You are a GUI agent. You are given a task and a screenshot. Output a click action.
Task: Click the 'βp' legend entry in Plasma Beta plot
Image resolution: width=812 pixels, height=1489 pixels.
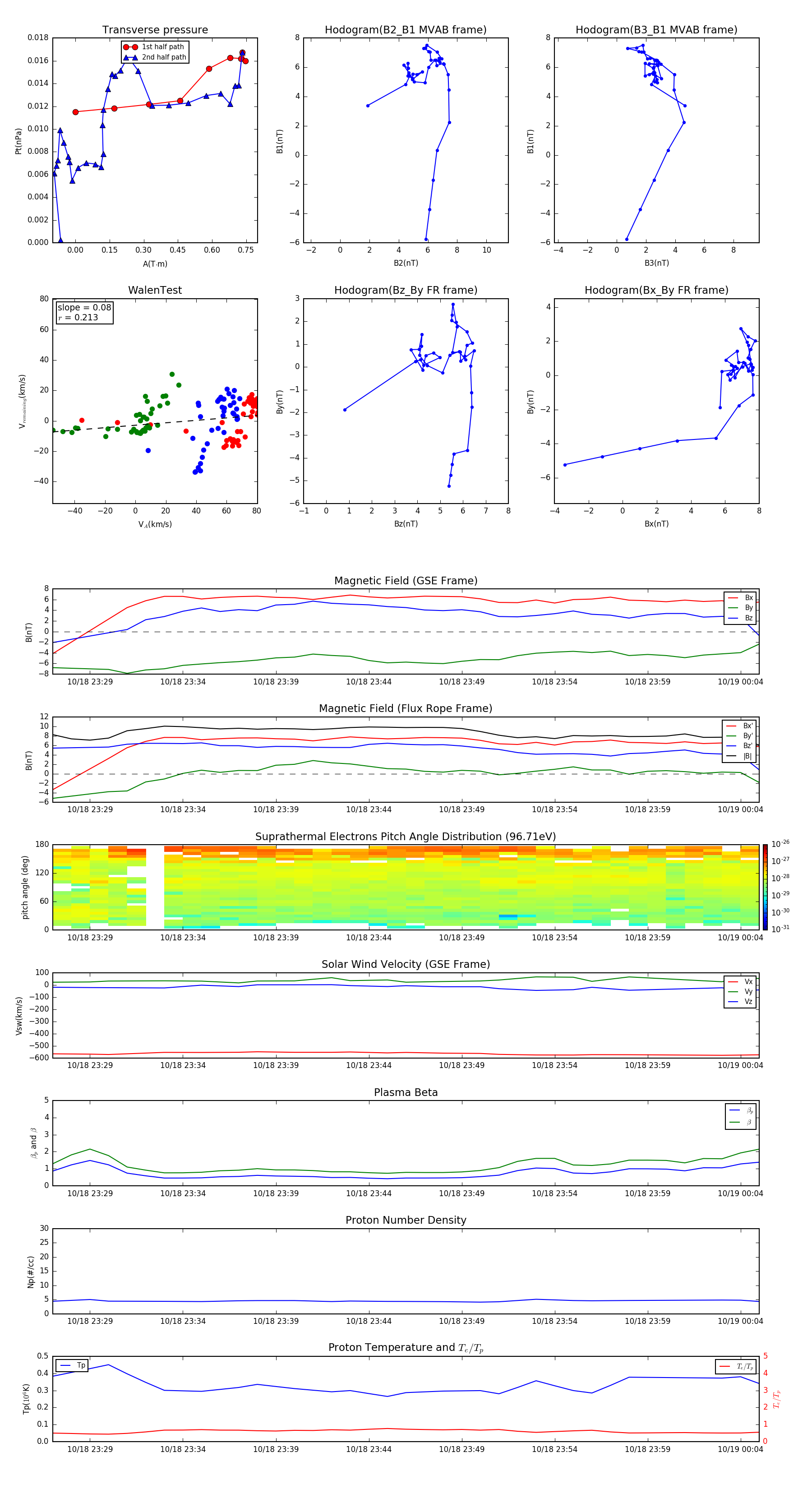point(742,1110)
